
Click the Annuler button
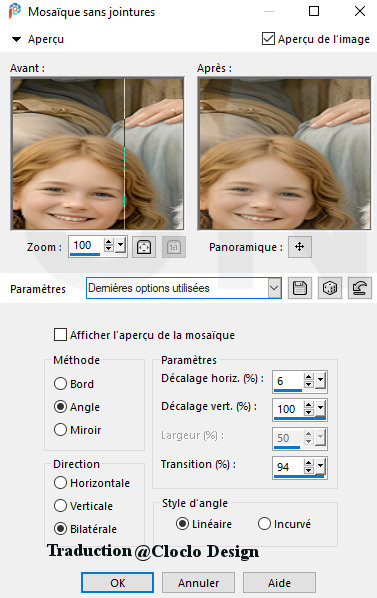click(198, 583)
